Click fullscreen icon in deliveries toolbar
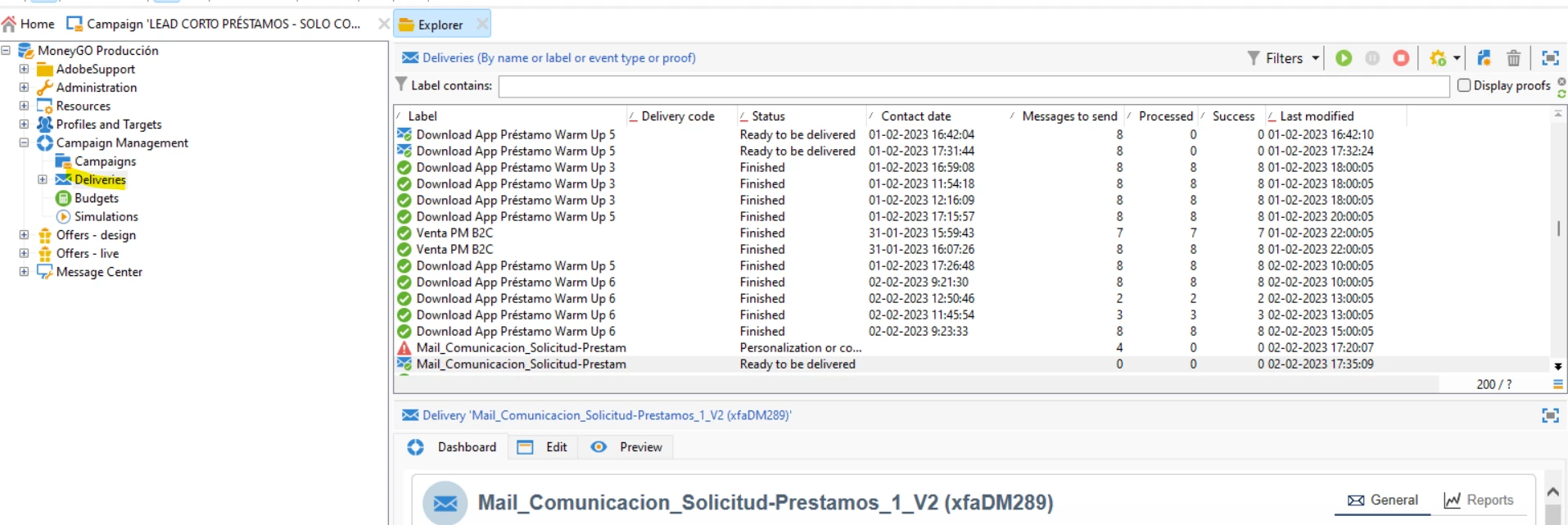Screen dimensions: 1568x525 [1550, 58]
